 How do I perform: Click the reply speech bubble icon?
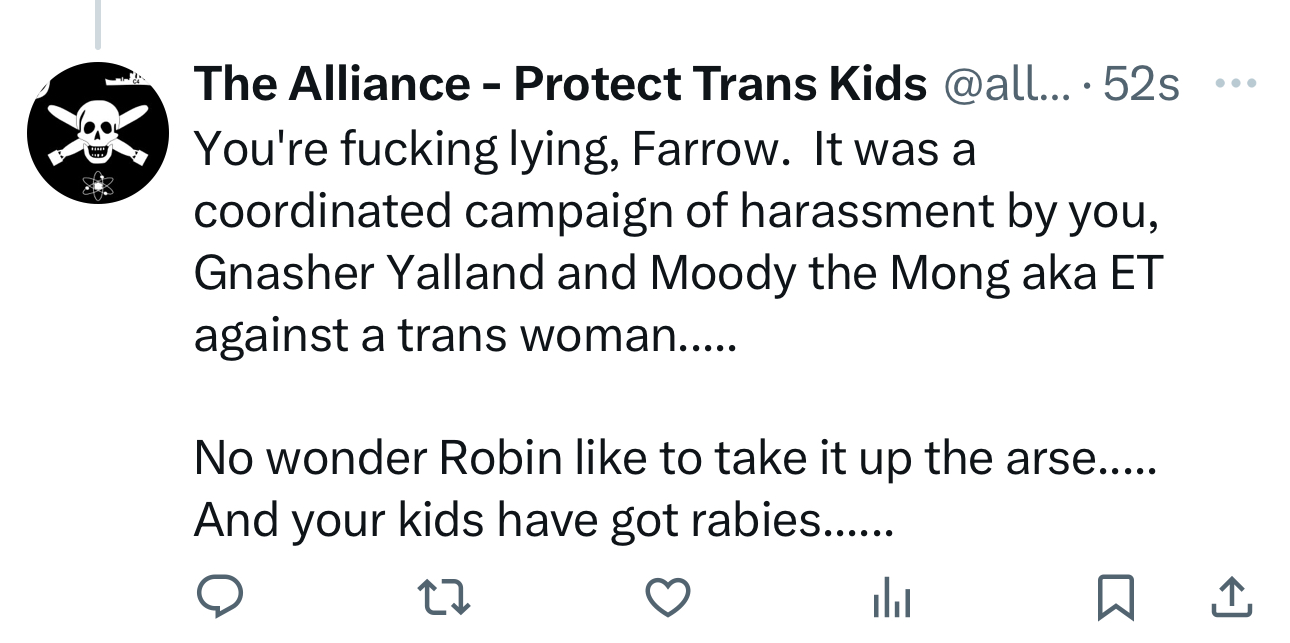(x=218, y=597)
